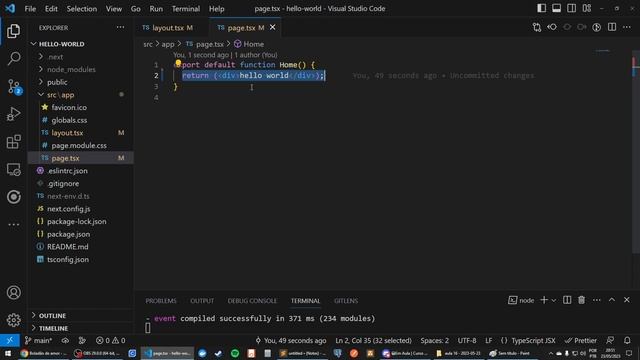Open Run and Debug view
This screenshot has width=640, height=360.
13,114
